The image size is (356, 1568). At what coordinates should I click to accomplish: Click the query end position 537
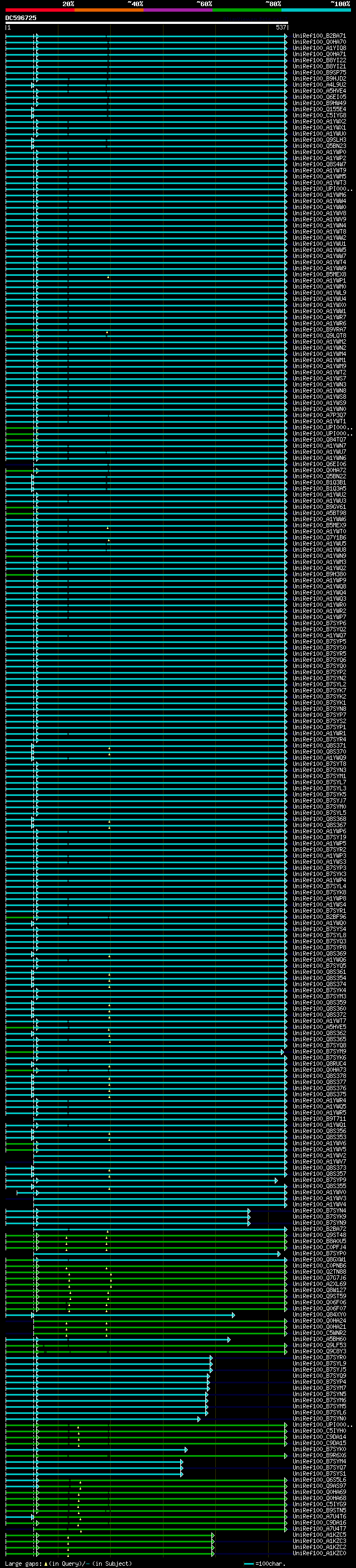click(280, 27)
